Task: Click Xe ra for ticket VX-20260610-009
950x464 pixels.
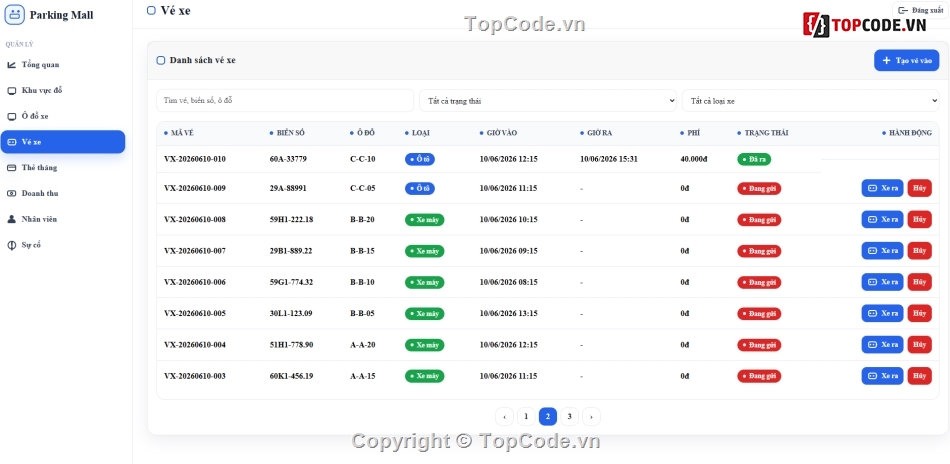Action: click(882, 188)
